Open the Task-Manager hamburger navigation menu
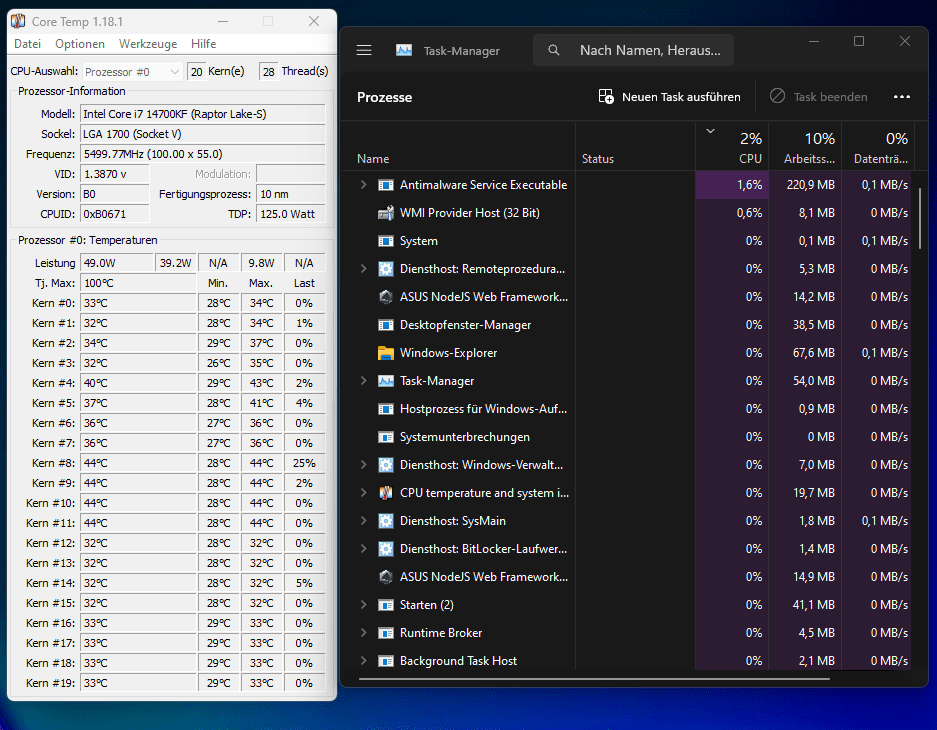 (364, 50)
